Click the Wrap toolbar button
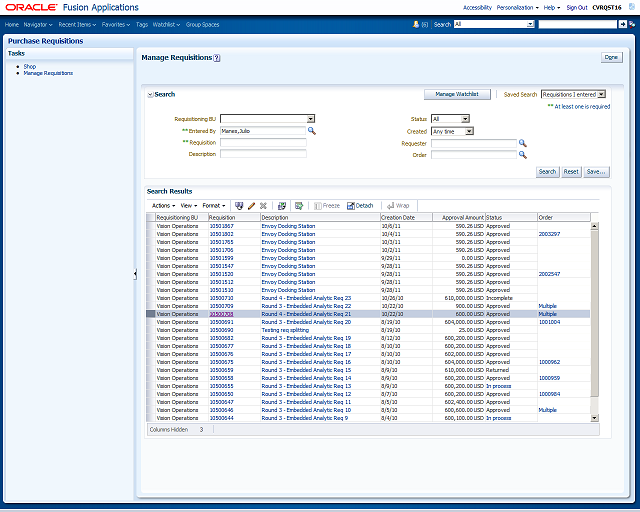The image size is (640, 512). (398, 206)
